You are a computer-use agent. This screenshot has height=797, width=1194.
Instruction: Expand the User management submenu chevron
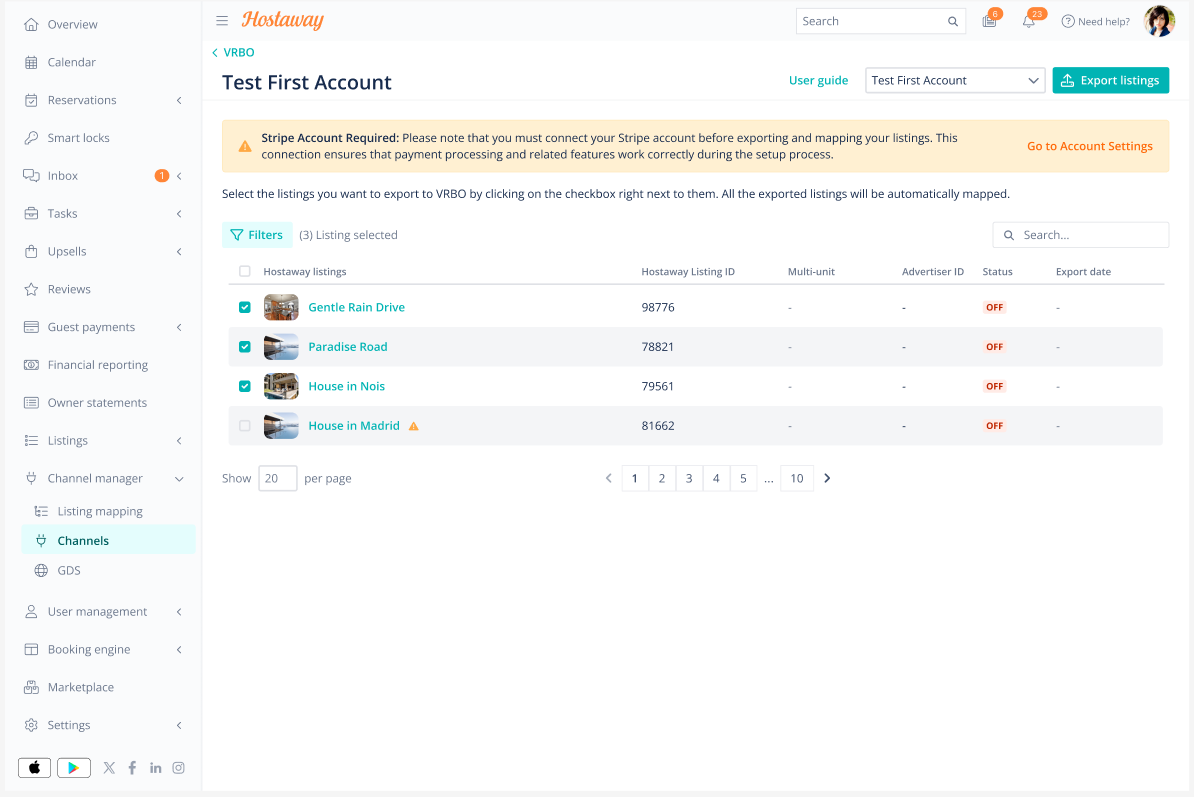(x=179, y=612)
